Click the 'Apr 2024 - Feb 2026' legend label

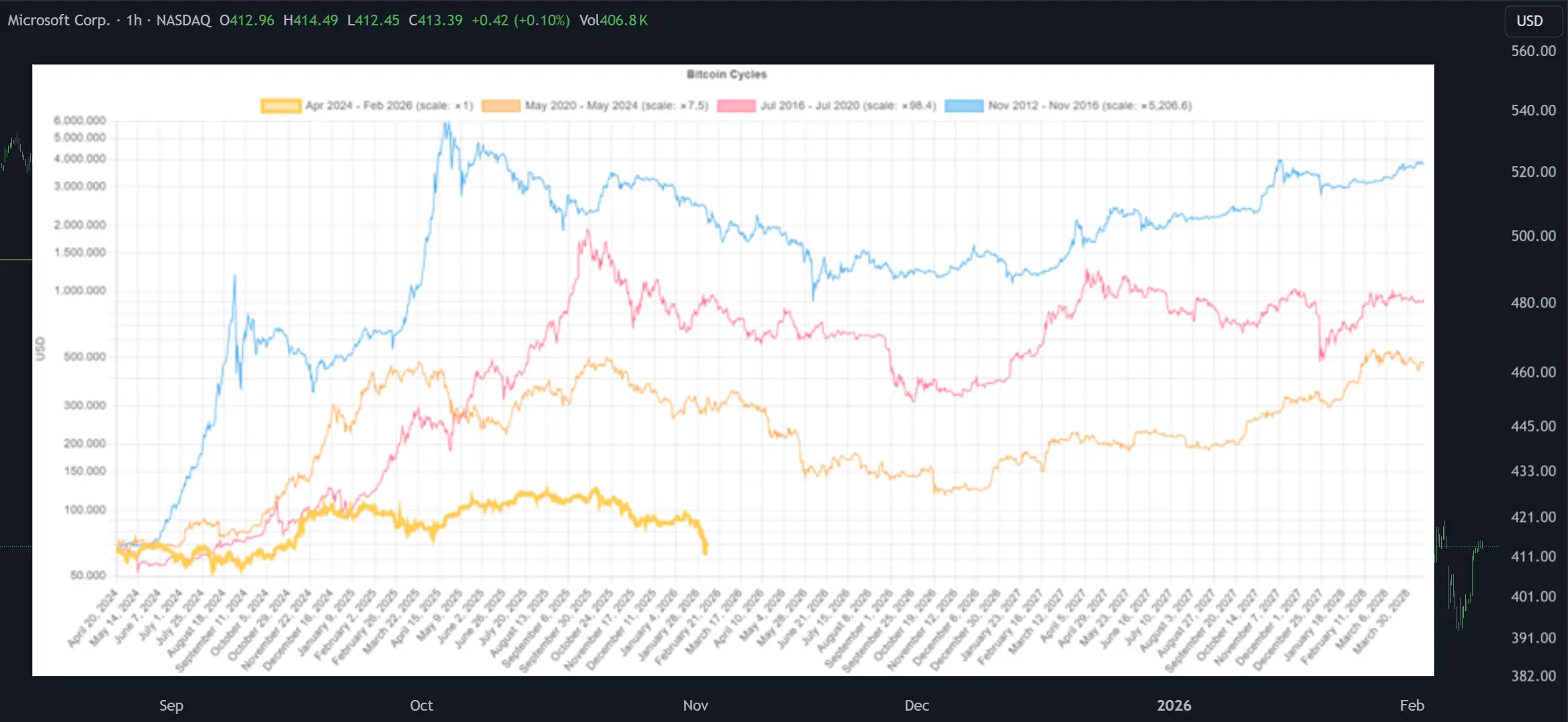pos(389,105)
